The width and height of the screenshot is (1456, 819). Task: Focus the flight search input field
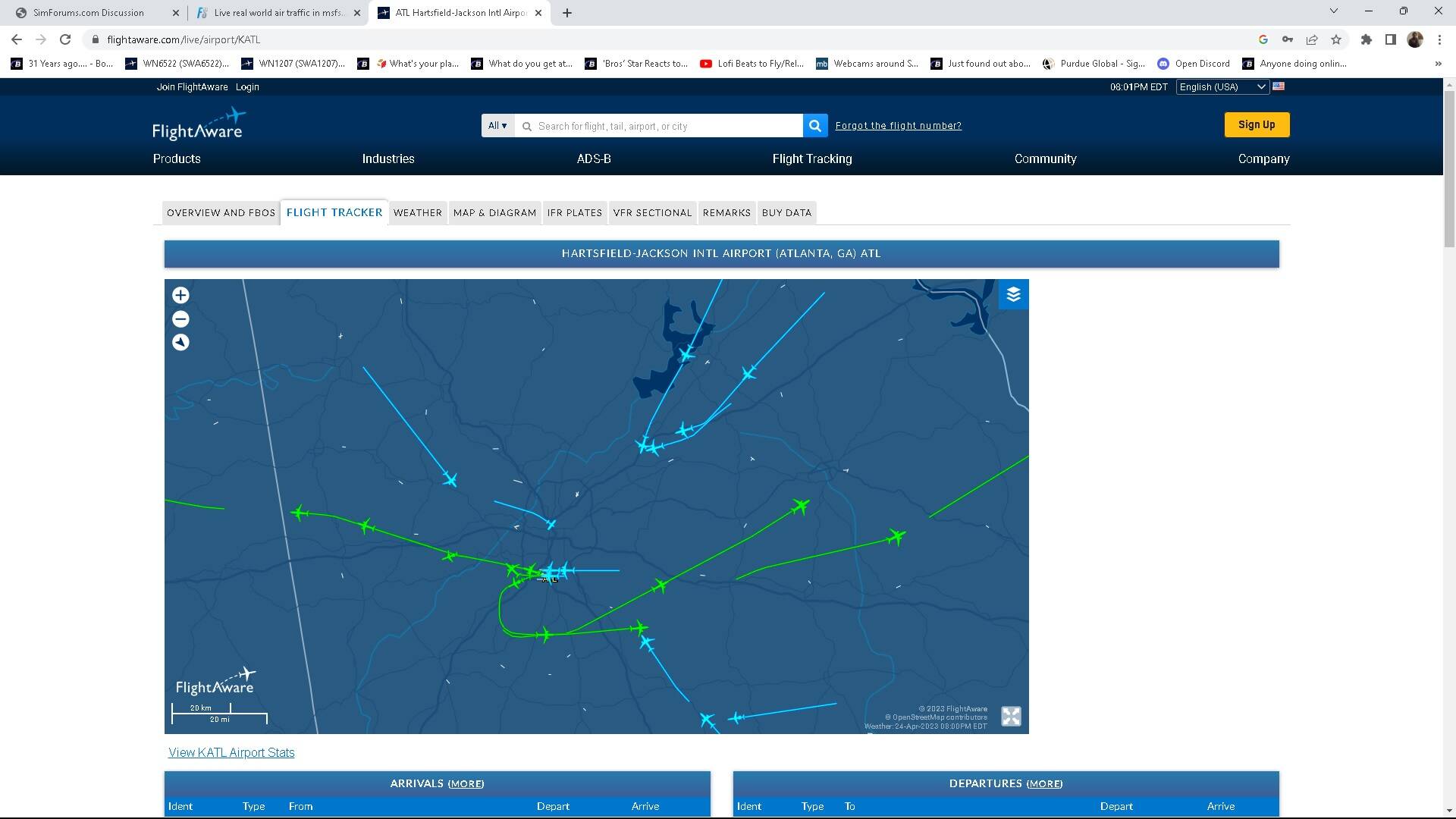(x=660, y=126)
